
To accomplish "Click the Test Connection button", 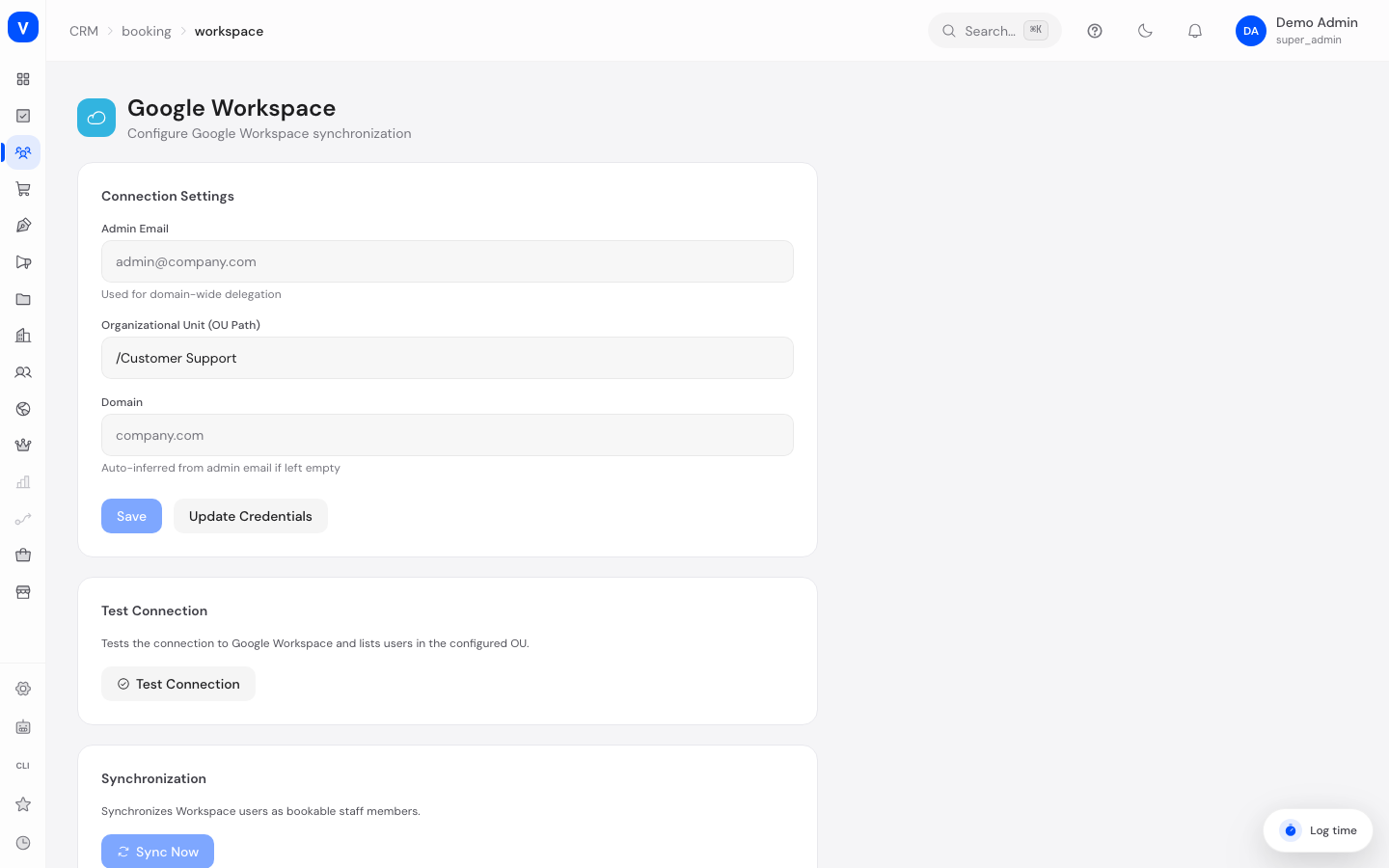I will pos(178,684).
